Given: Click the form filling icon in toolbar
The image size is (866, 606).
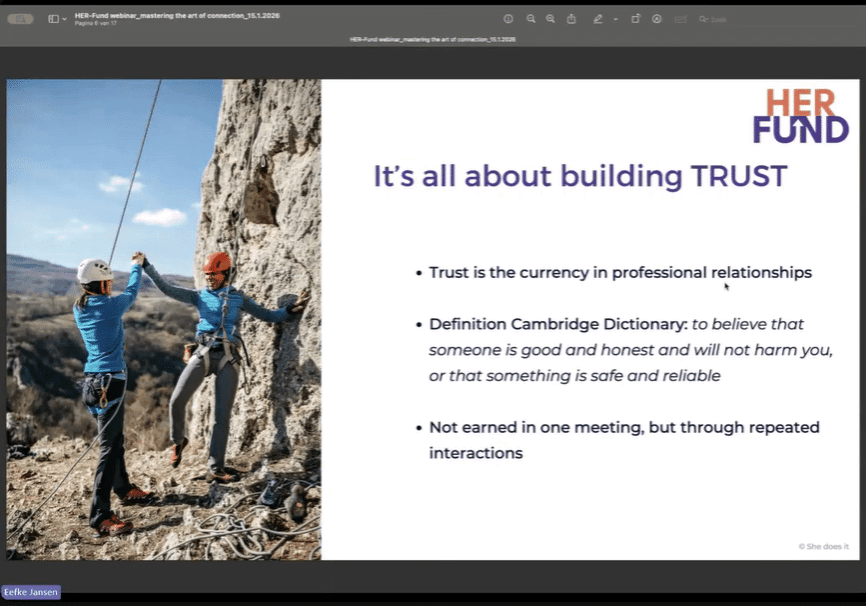Looking at the screenshot, I should 681,19.
